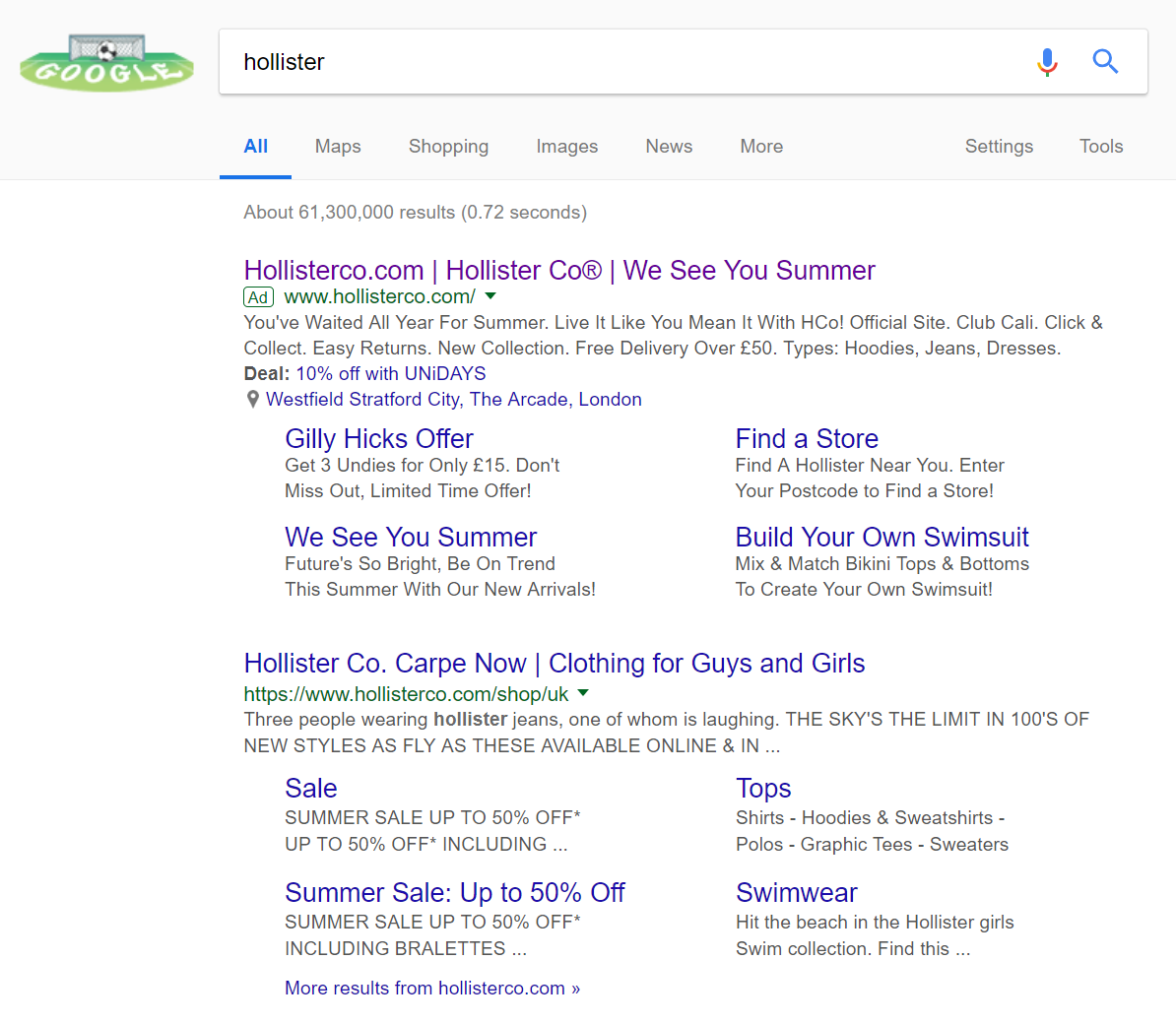This screenshot has width=1176, height=1024.
Task: Click 'You've Waited All Year For Summer' ad text
Action: click(x=673, y=335)
